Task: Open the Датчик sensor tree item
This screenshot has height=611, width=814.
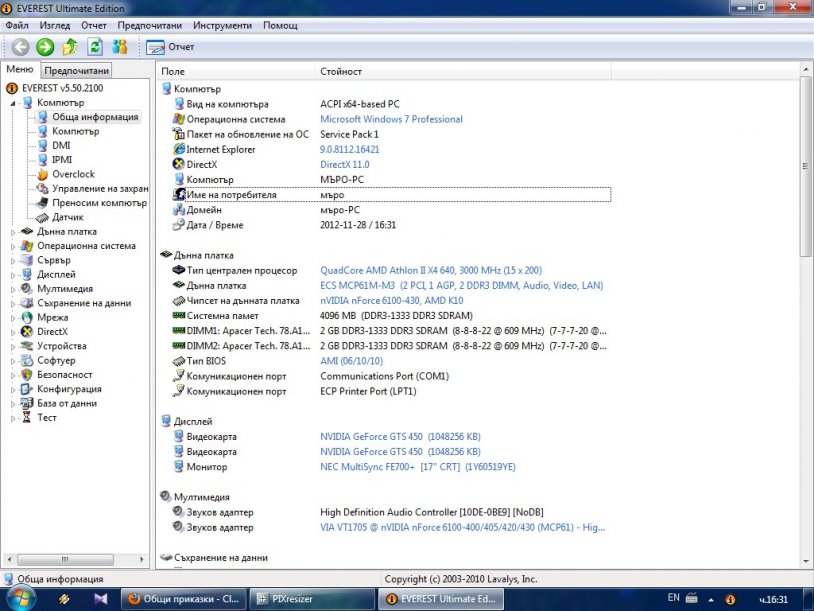Action: pos(67,217)
